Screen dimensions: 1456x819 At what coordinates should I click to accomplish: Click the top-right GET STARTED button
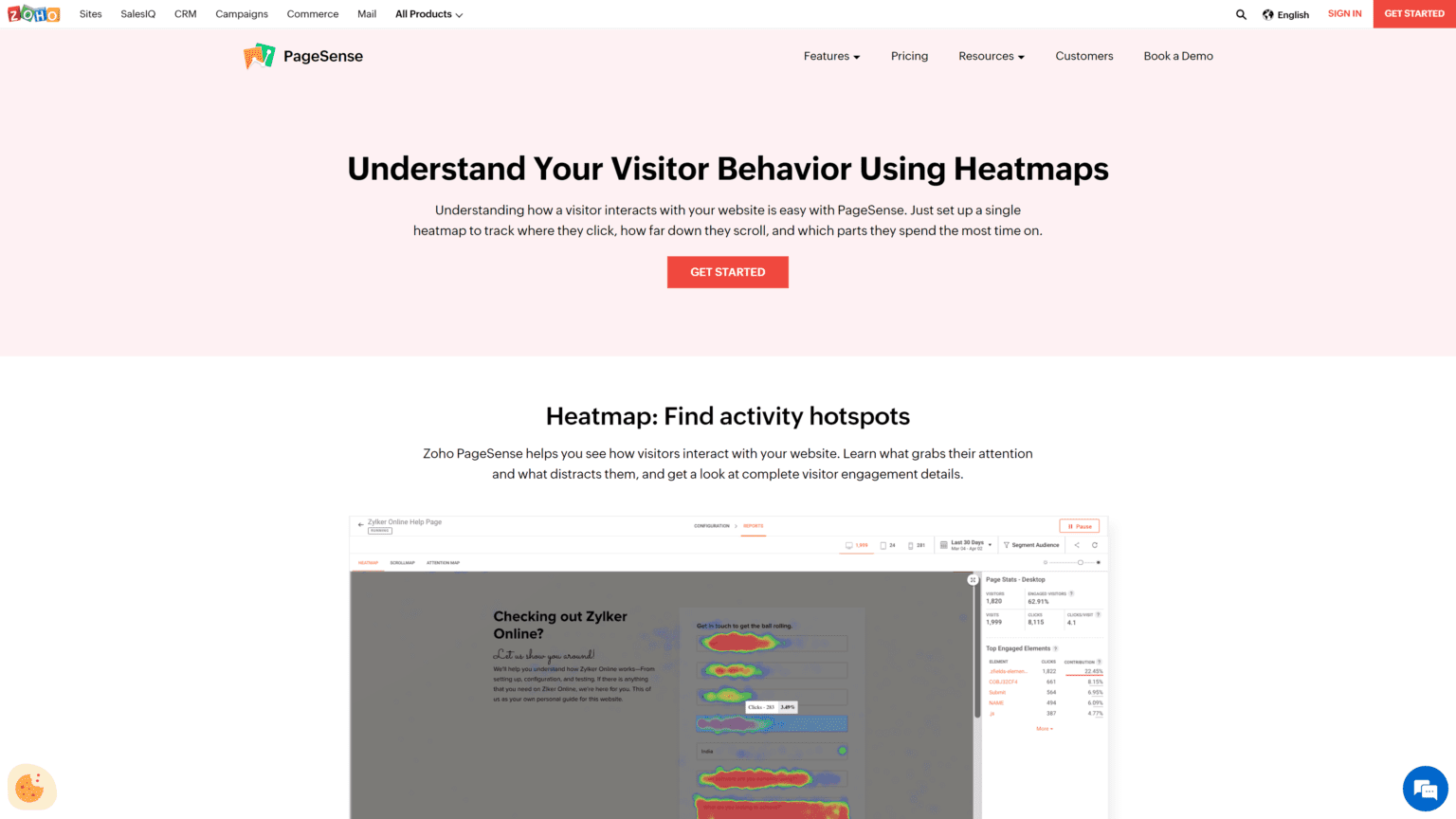point(1414,13)
